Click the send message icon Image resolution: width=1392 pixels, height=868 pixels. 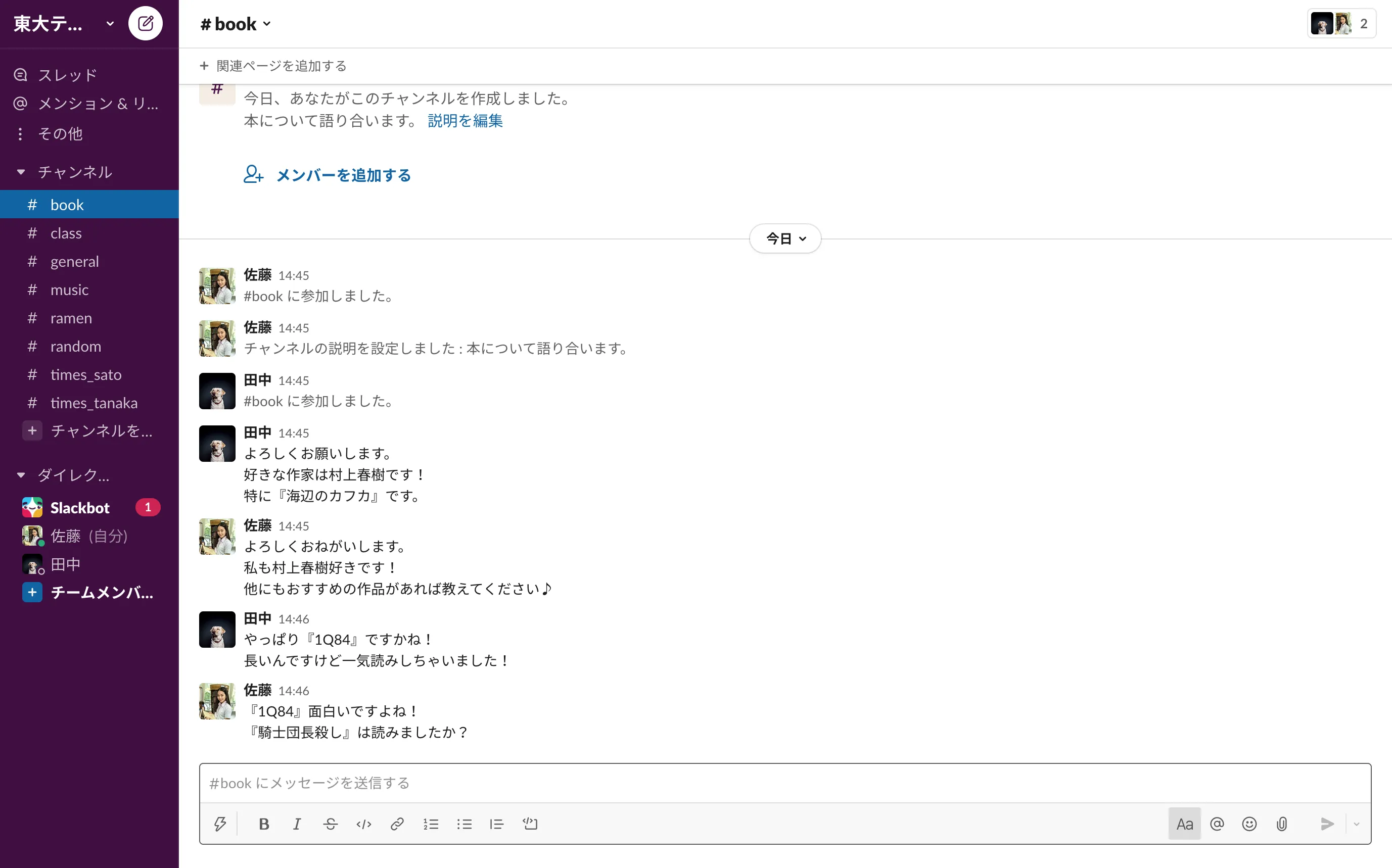coord(1326,824)
